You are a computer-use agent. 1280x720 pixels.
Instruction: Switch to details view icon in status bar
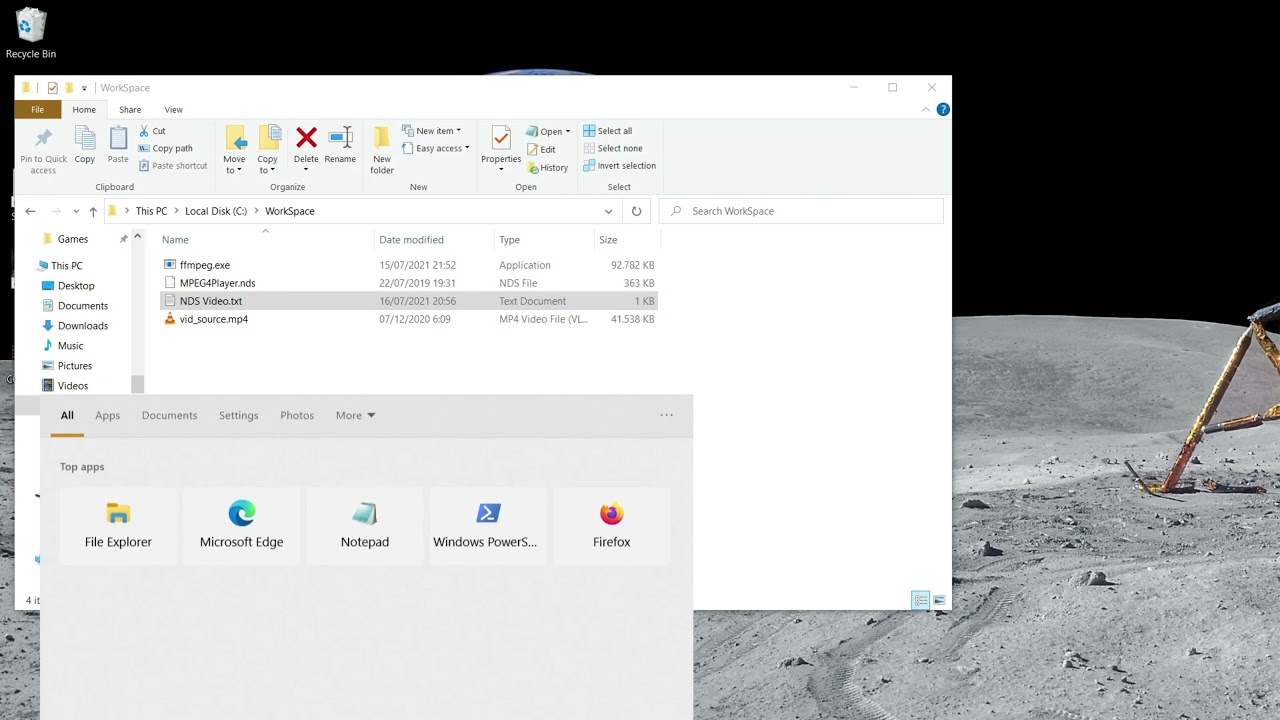pos(920,600)
